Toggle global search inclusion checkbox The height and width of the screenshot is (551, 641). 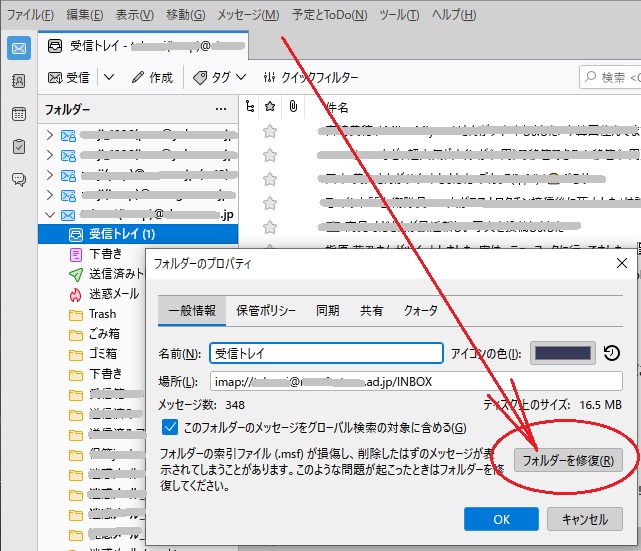pyautogui.click(x=170, y=428)
